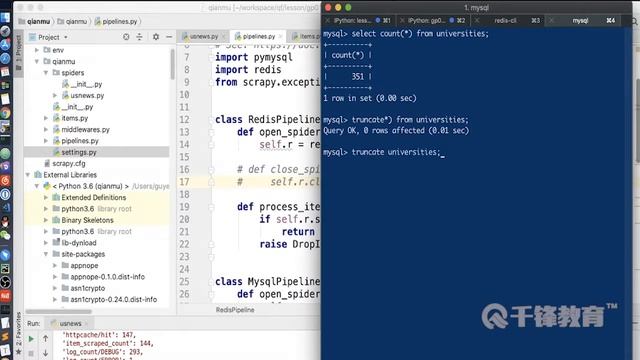This screenshot has height=360, width=640.
Task: Close the mysql terminal tab
Action: pyautogui.click(x=551, y=20)
